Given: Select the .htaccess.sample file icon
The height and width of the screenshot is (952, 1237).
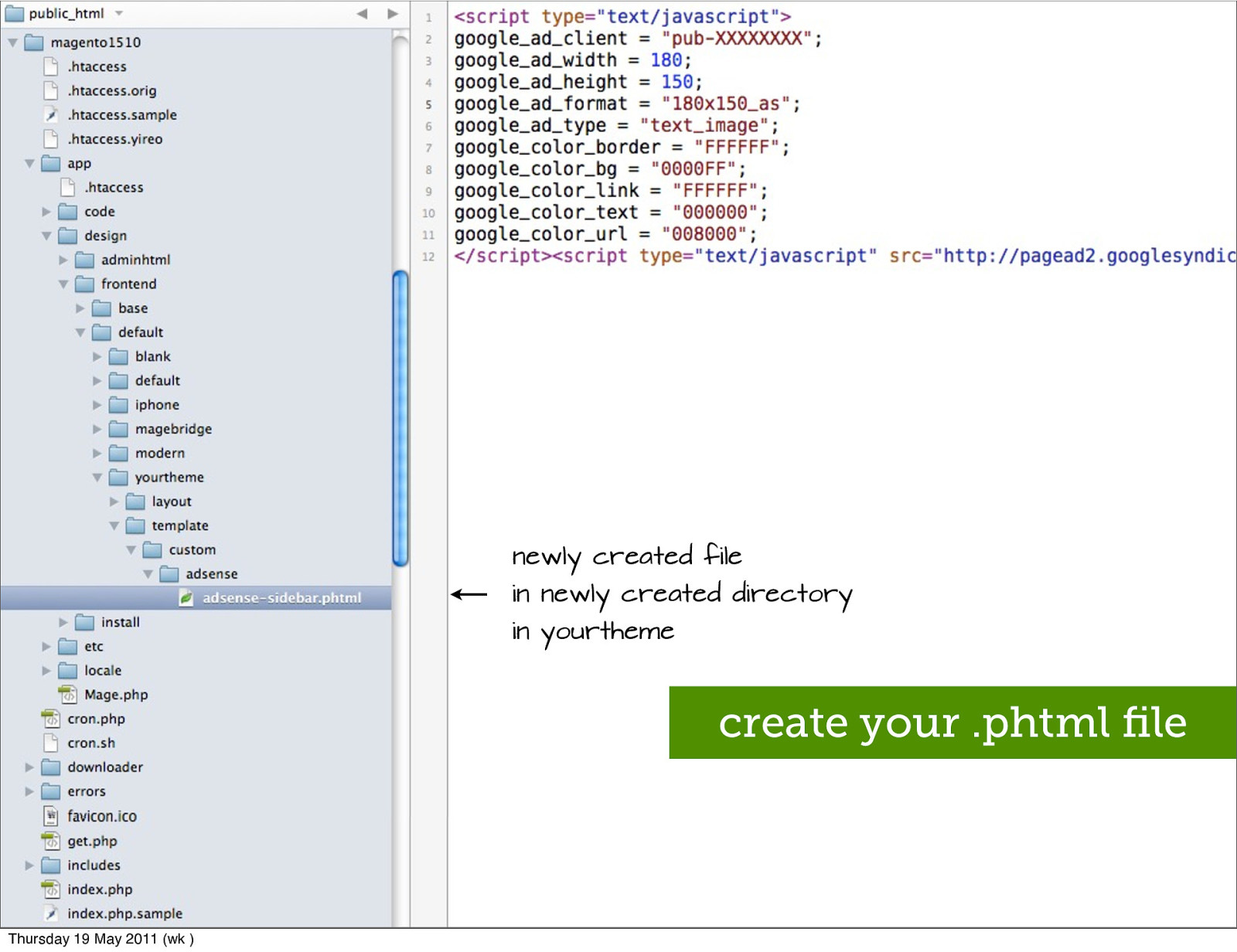Looking at the screenshot, I should pos(51,115).
